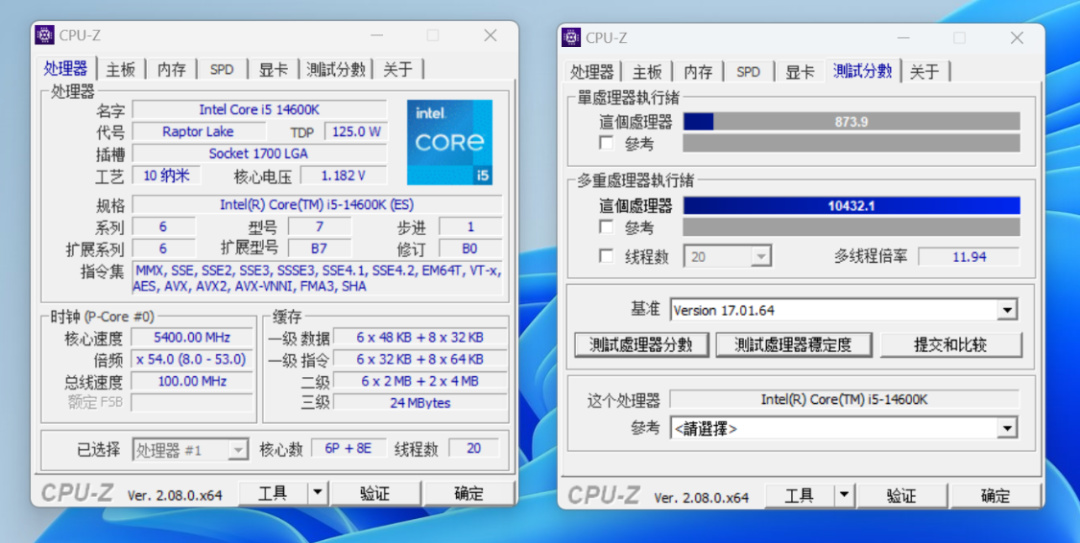This screenshot has width=1080, height=543.
Task: Select 測試分數 tab in right window
Action: [862, 70]
